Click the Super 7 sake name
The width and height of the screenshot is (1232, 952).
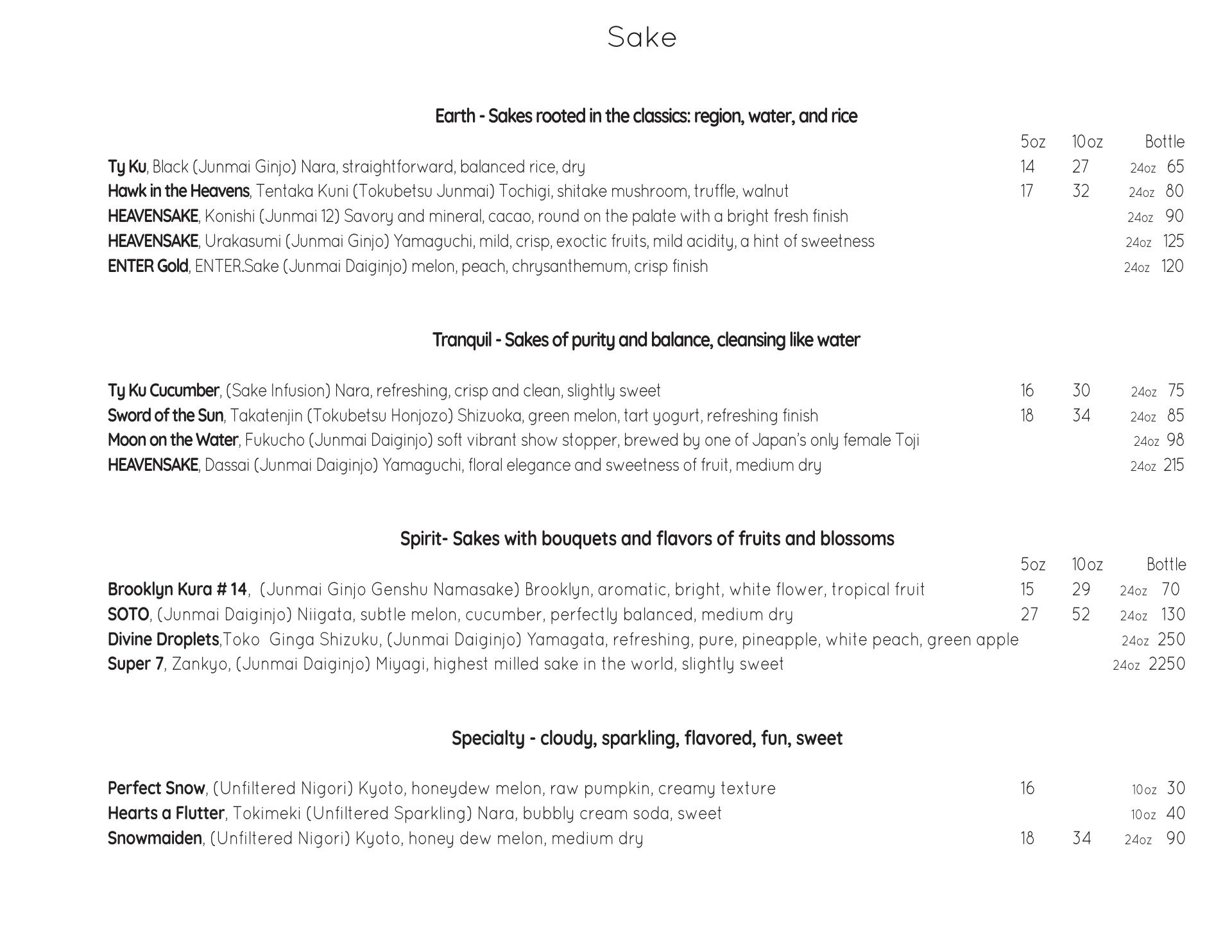click(135, 664)
